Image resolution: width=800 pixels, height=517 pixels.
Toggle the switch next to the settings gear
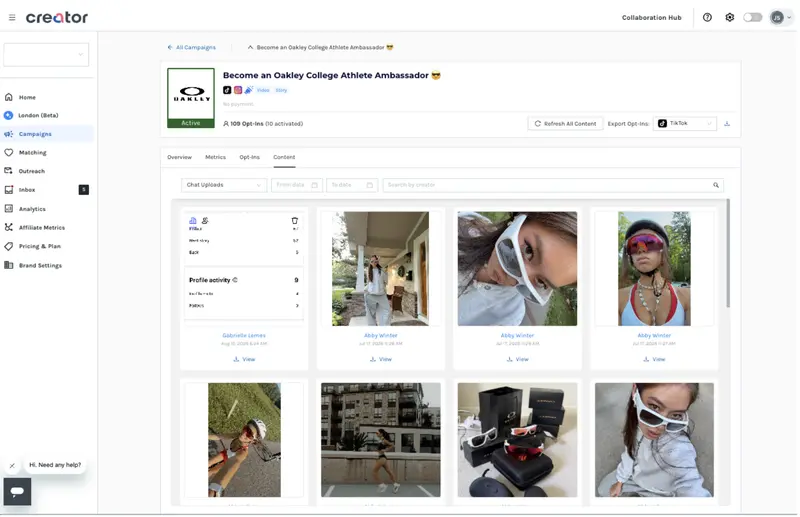752,17
